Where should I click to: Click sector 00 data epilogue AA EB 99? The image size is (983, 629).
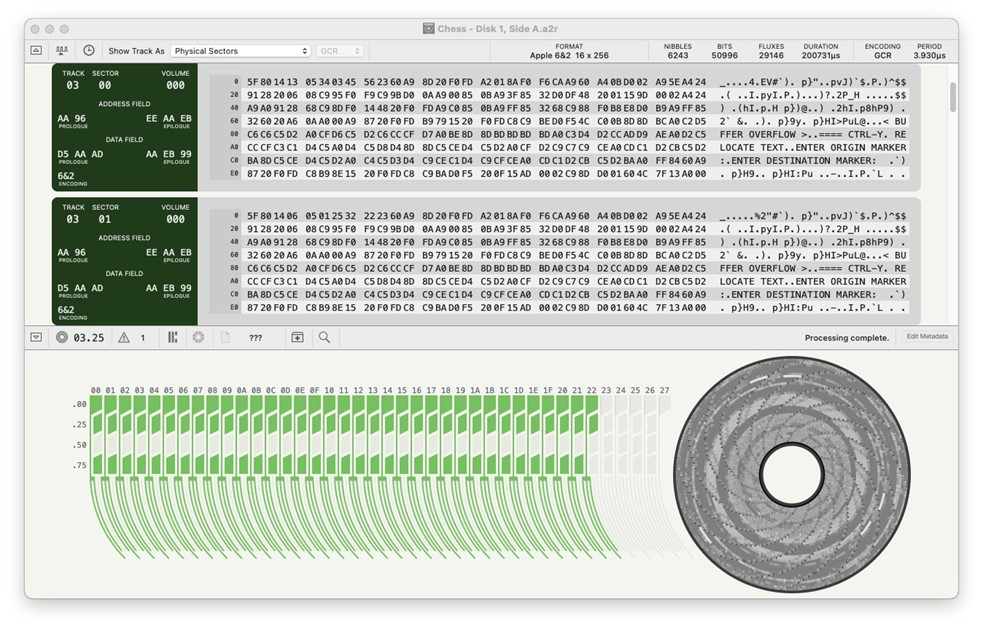pos(169,154)
